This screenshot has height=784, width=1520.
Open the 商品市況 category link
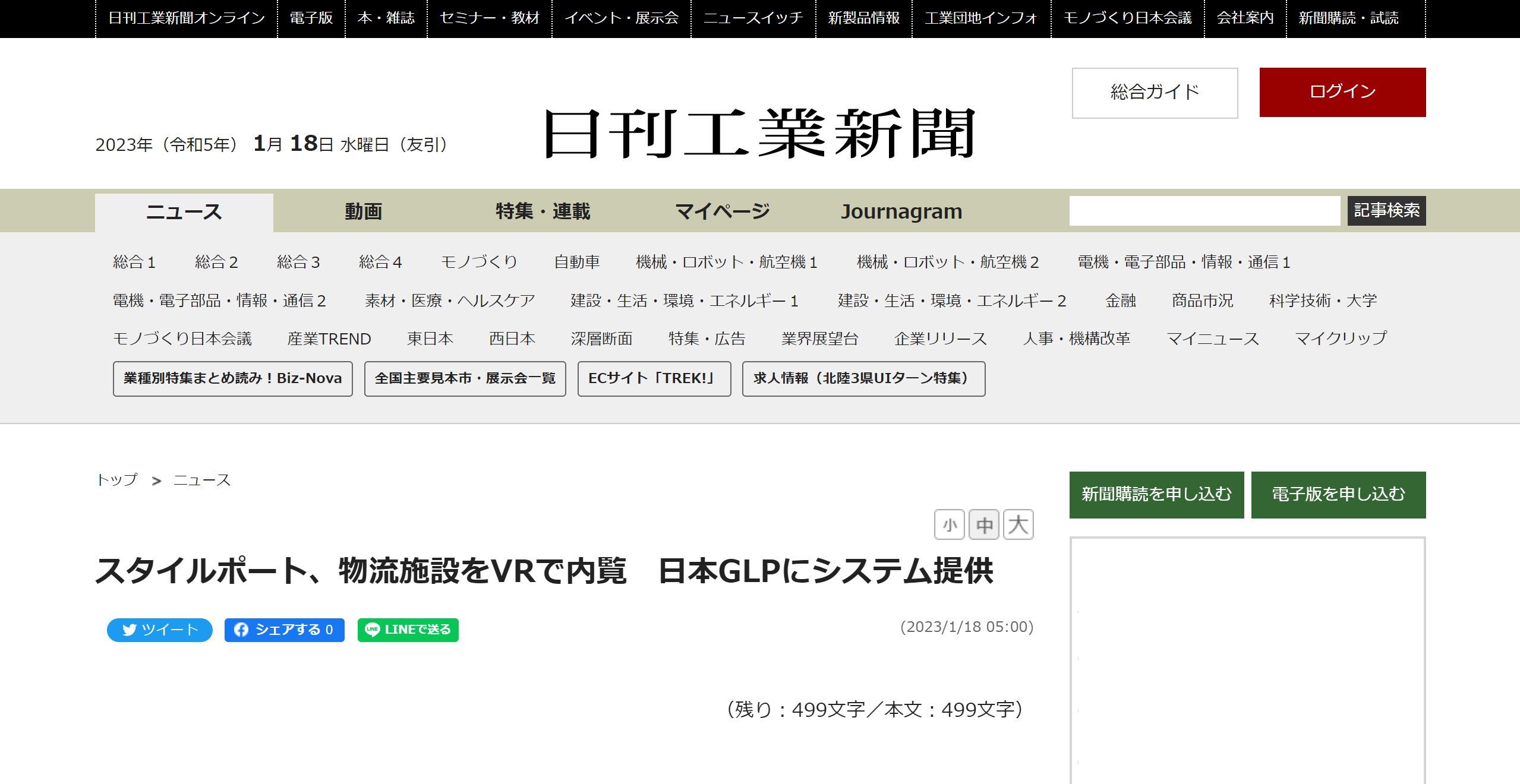pos(1203,301)
